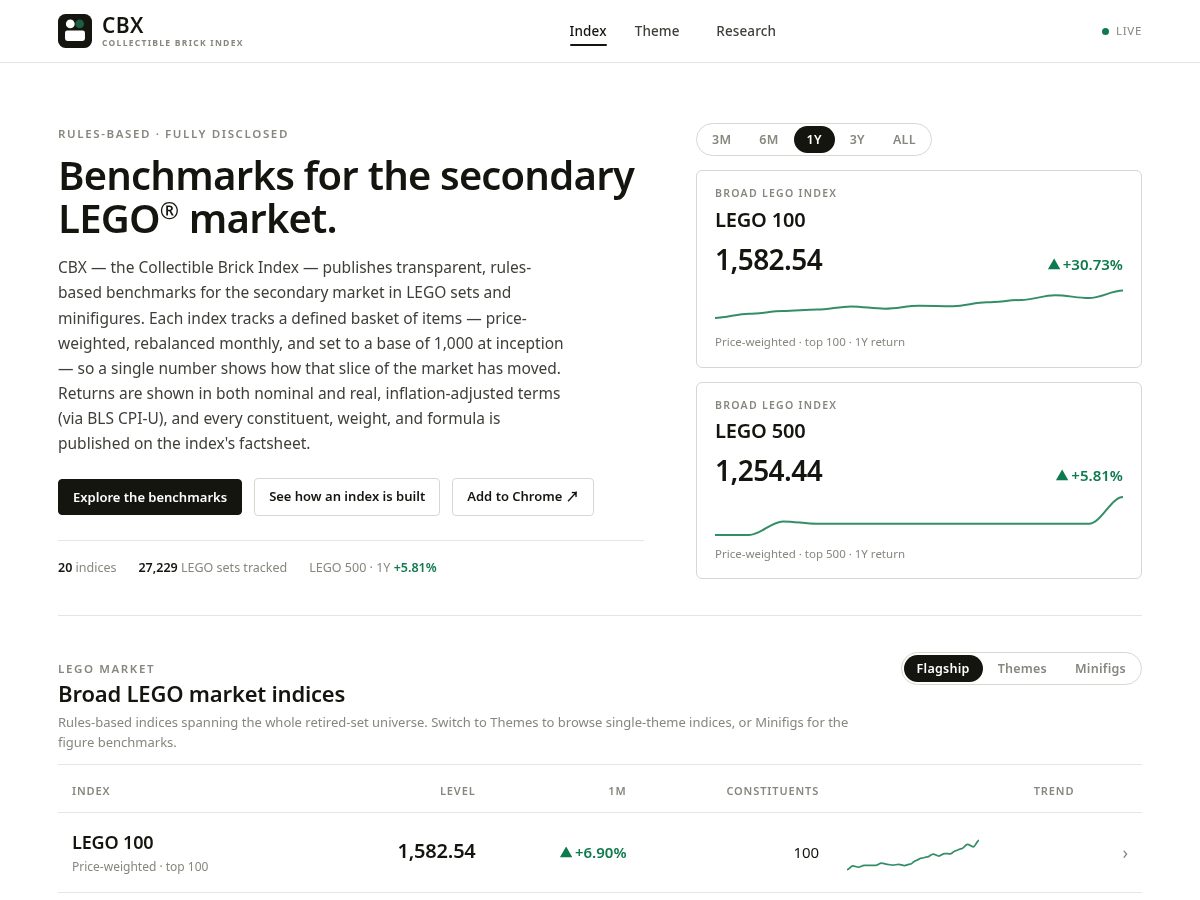1200x900 pixels.
Task: Open the LEGO 100 row chevron arrow
Action: click(1125, 853)
